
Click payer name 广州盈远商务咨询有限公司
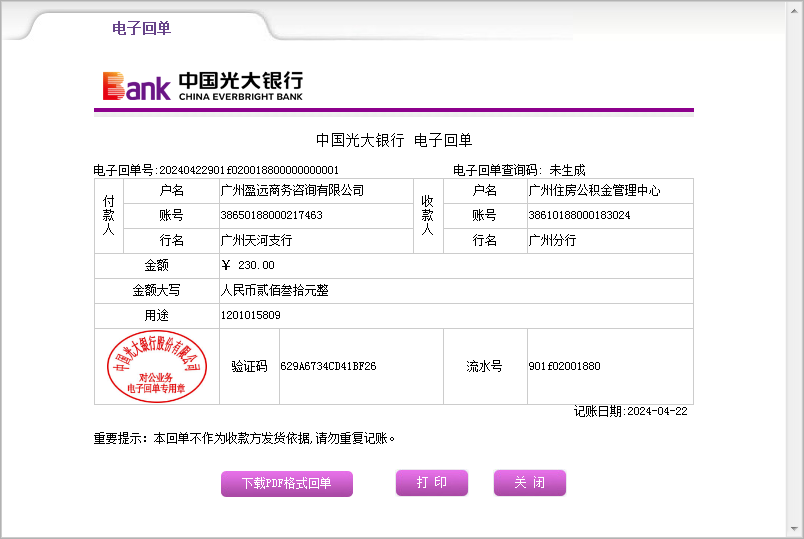(292, 190)
